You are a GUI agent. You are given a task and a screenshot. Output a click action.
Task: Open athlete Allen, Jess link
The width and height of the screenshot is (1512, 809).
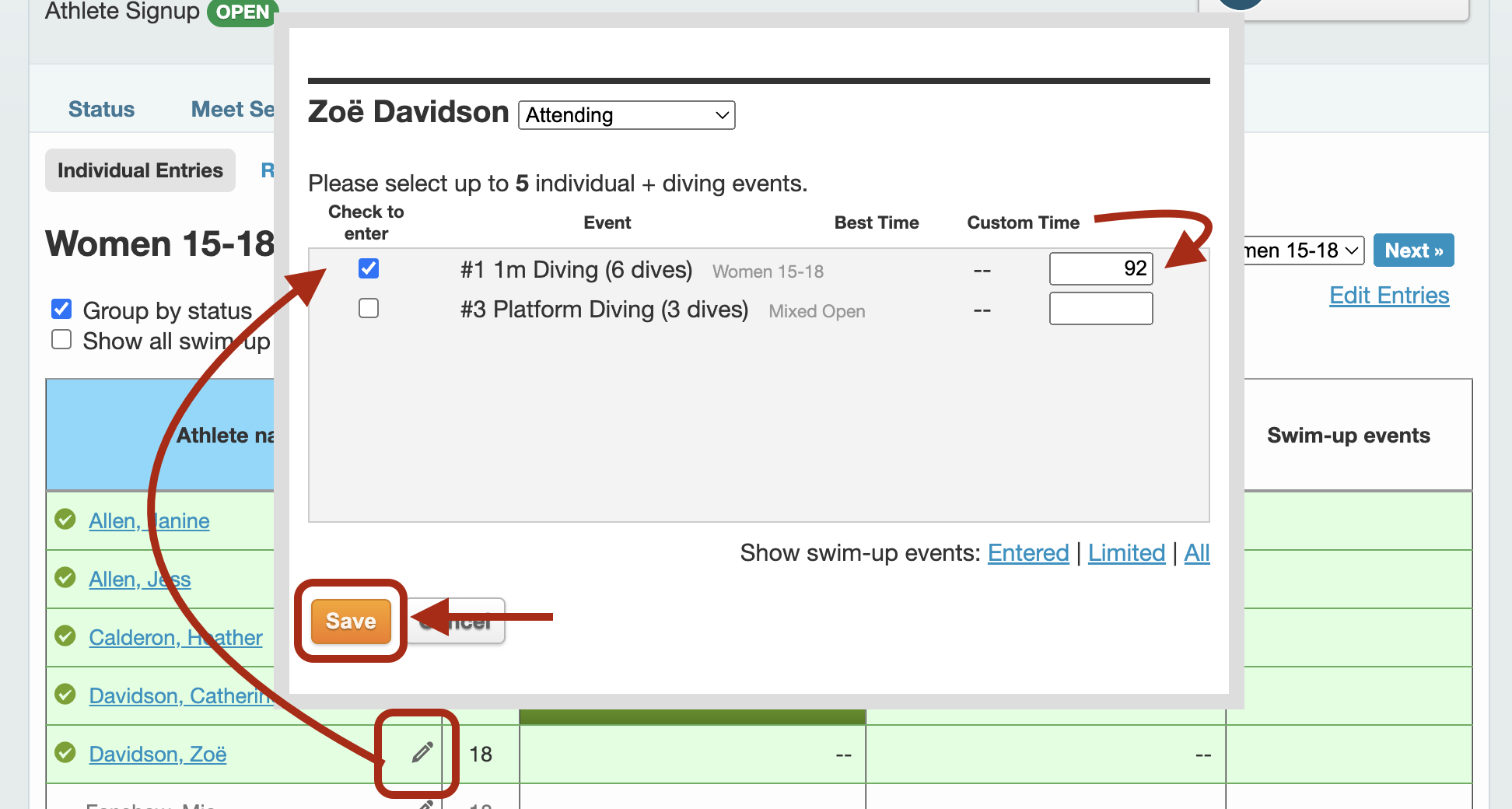tap(139, 579)
